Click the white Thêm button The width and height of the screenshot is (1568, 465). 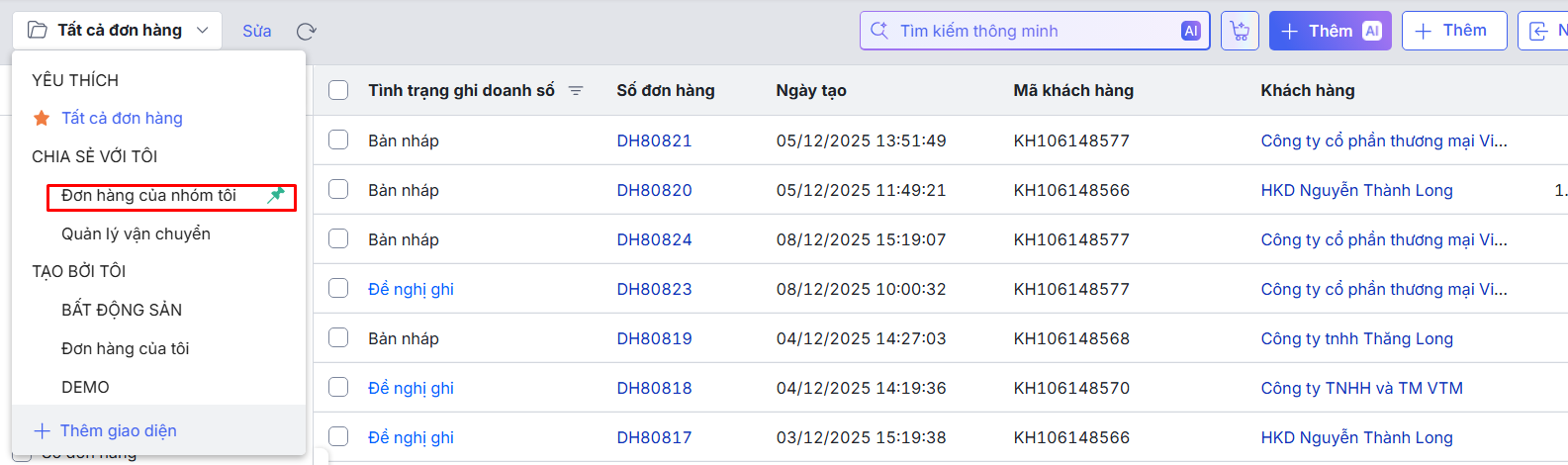(x=1452, y=32)
